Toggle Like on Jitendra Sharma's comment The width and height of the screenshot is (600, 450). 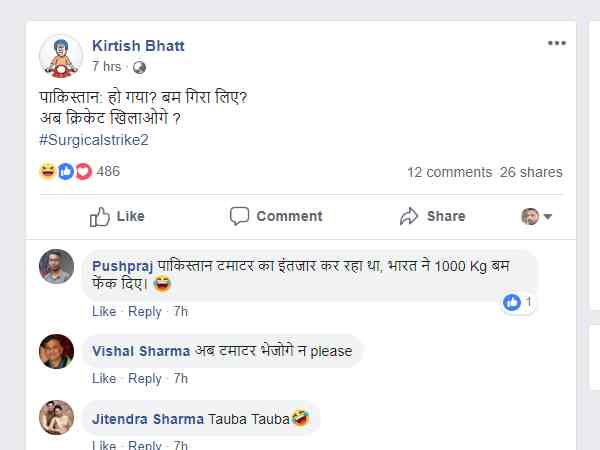(x=104, y=445)
